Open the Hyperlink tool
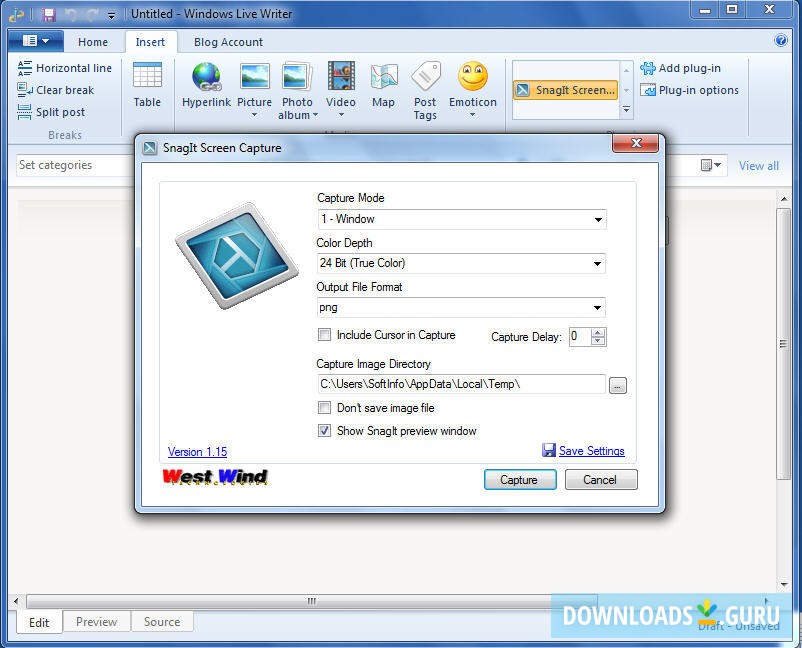Viewport: 802px width, 648px height. coord(206,87)
